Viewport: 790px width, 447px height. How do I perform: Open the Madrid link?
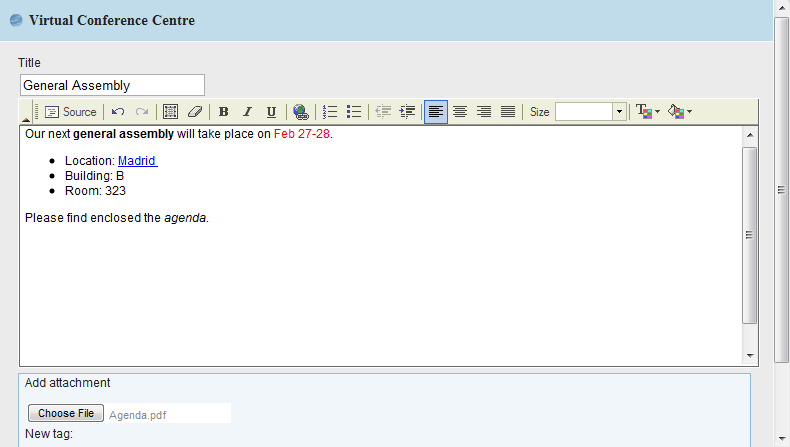[x=137, y=161]
